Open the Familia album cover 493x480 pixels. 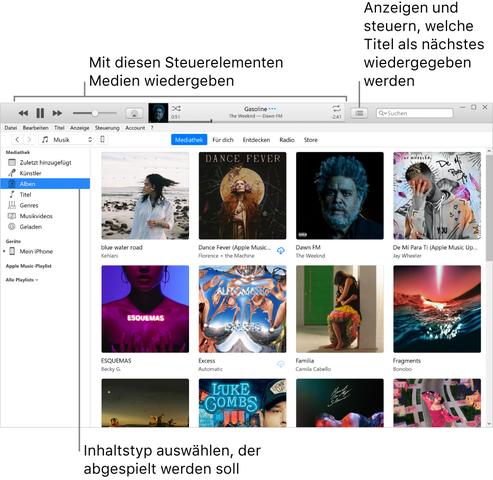tap(340, 309)
